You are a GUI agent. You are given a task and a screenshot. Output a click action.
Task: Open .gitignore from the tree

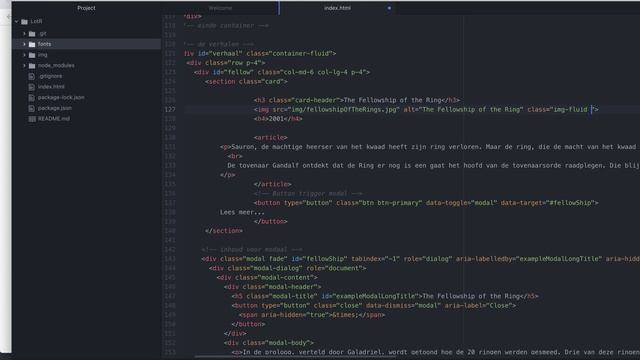[50, 76]
